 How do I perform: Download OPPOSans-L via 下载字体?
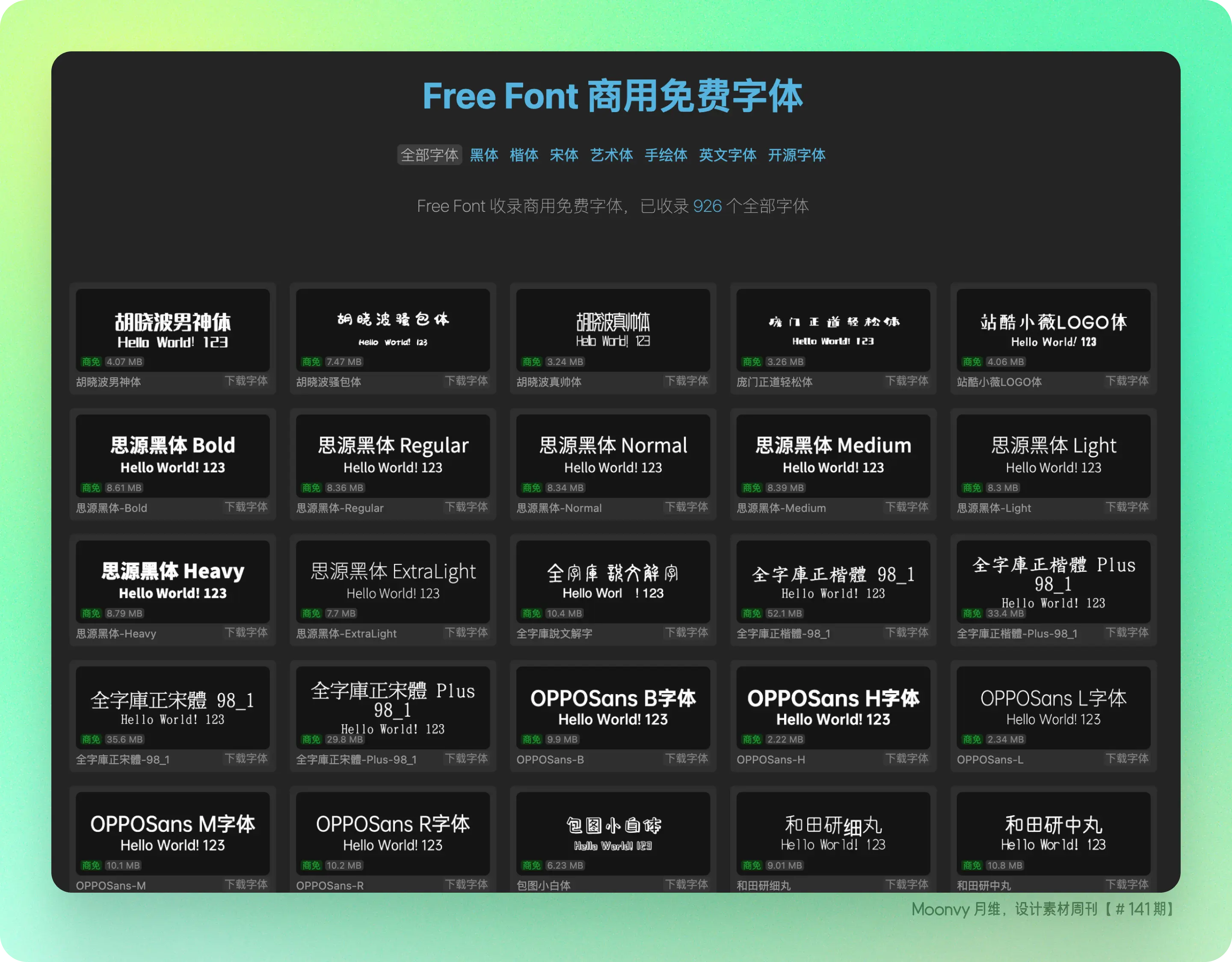point(1126,758)
